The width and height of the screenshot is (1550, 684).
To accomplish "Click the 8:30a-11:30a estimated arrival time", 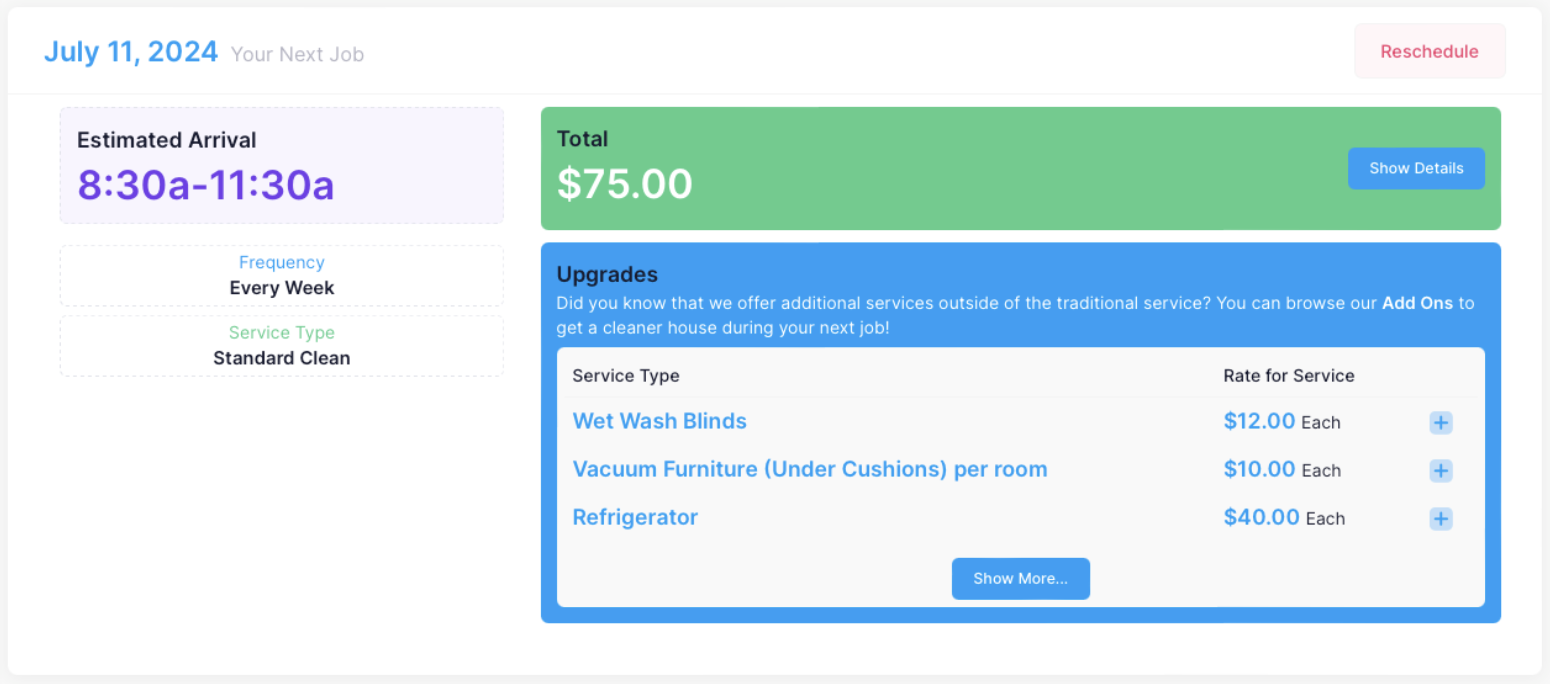I will point(206,185).
